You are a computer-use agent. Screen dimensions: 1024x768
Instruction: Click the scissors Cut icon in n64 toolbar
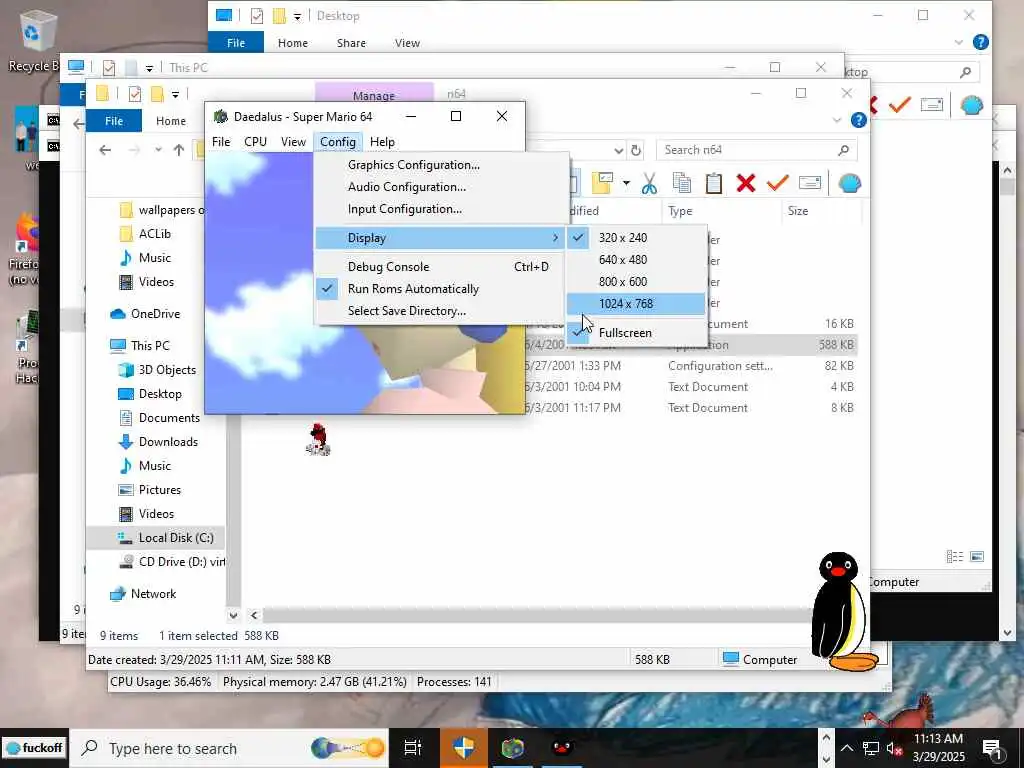tap(648, 184)
